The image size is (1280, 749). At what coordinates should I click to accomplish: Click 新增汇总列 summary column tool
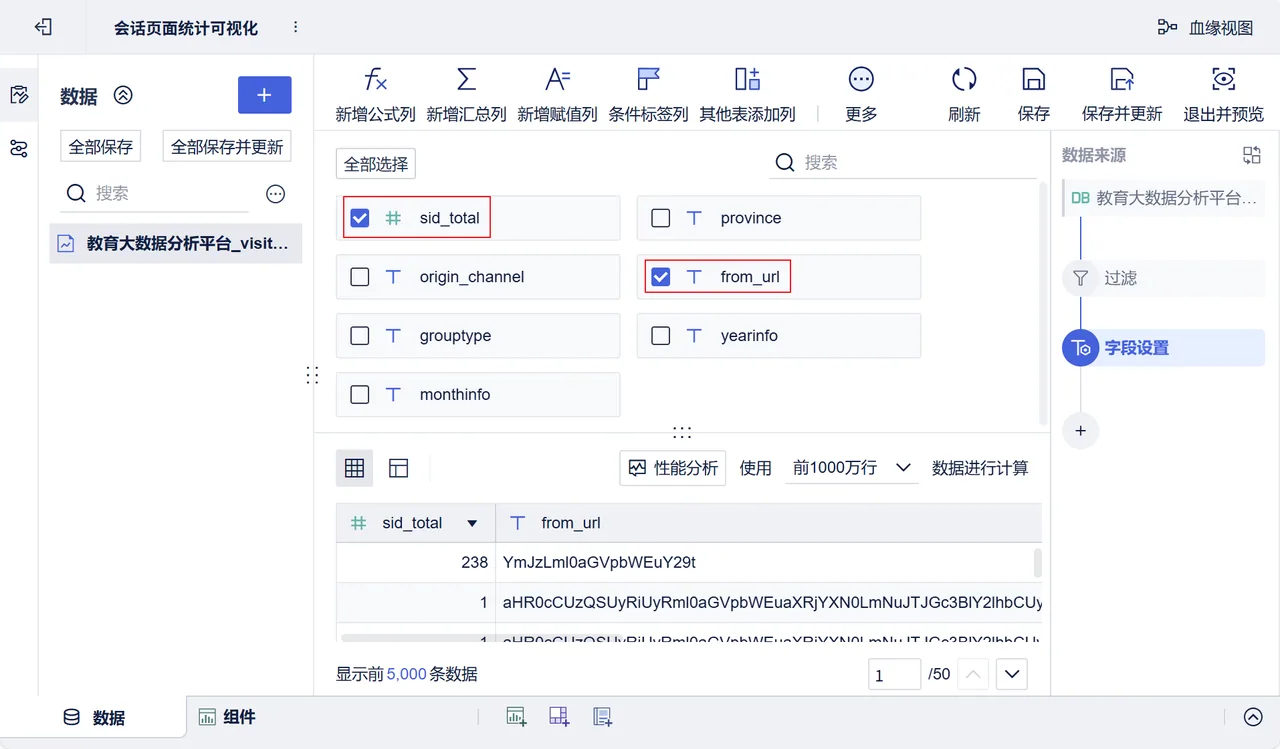[466, 95]
